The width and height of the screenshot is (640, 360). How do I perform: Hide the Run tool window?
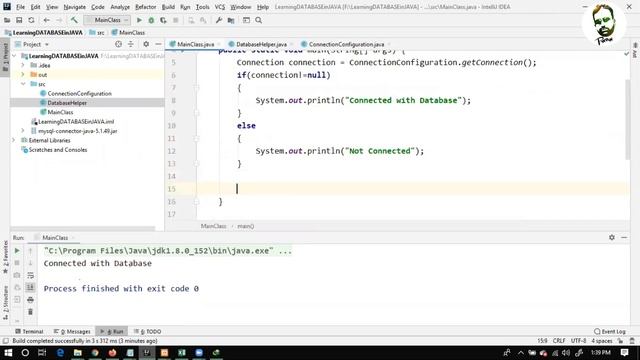624,237
